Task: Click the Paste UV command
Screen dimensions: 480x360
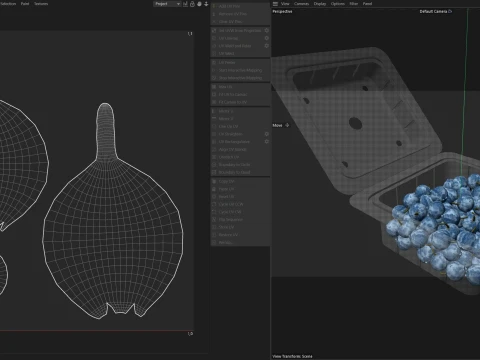Action: click(240, 189)
